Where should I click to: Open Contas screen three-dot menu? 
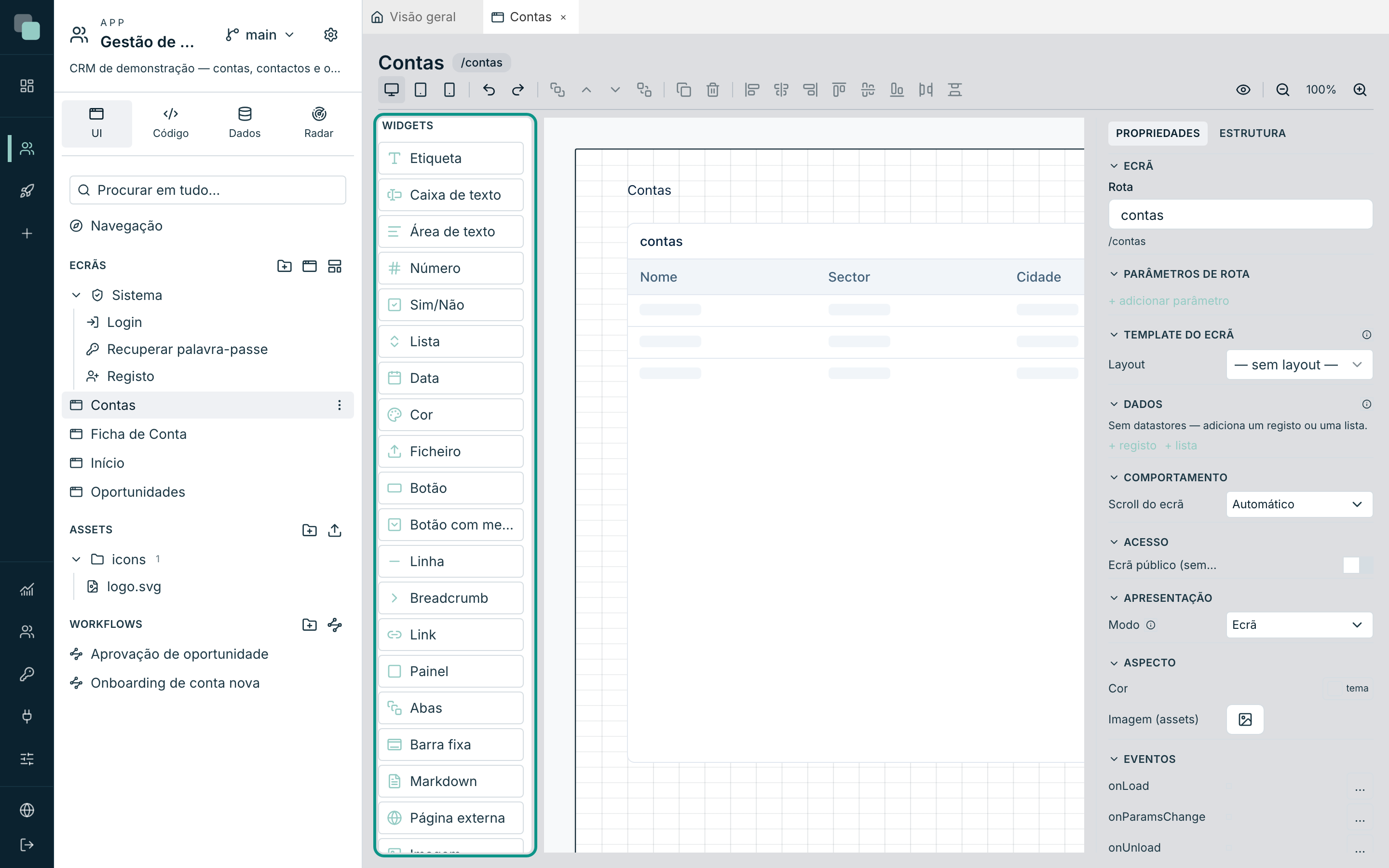click(339, 405)
